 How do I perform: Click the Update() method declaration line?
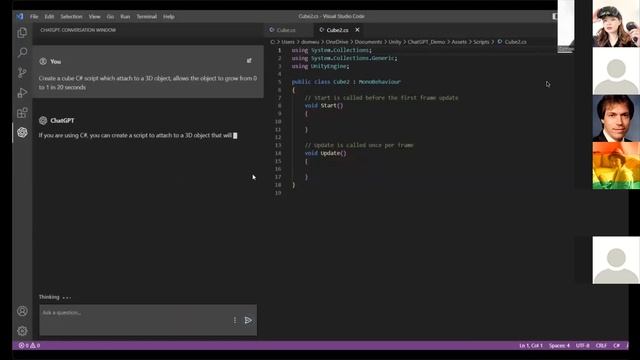325,153
